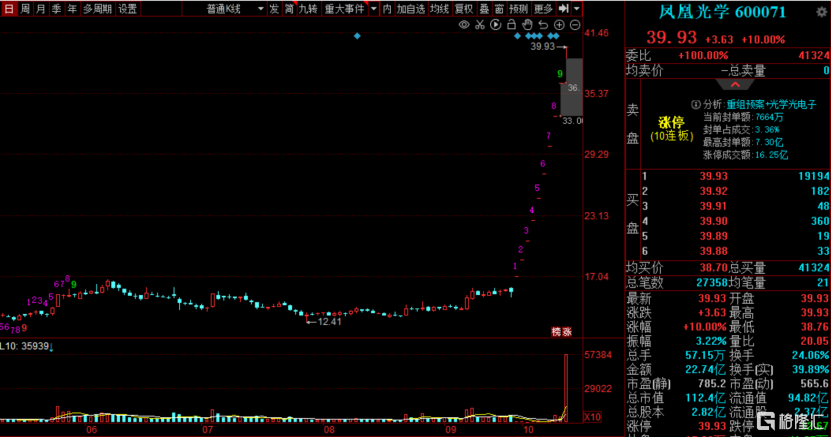This screenshot has width=831, height=438.
Task: Toggle 九转 indicator
Action: coord(308,9)
